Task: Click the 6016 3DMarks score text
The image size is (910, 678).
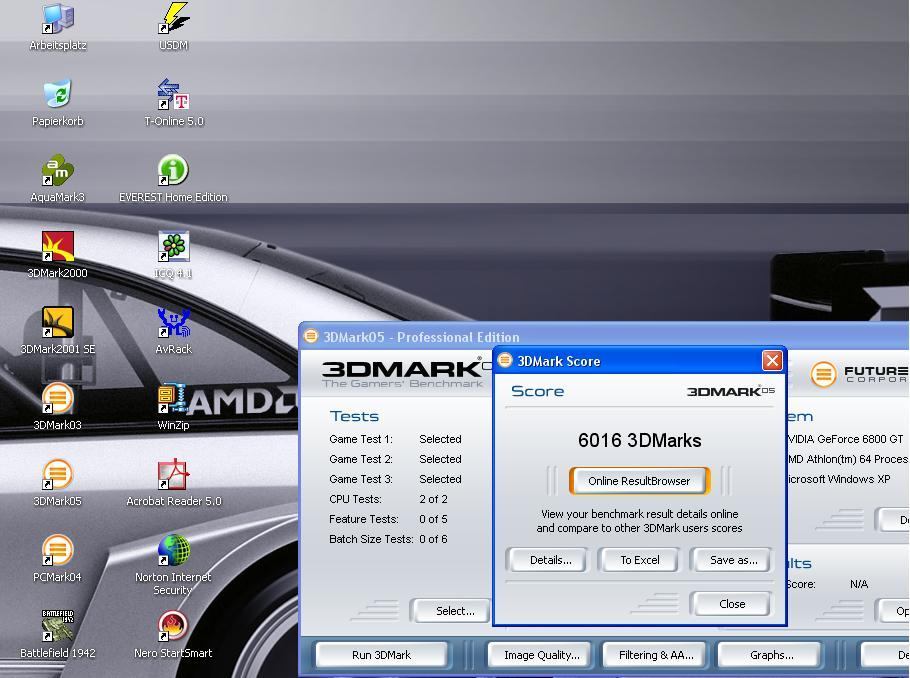Action: point(640,441)
